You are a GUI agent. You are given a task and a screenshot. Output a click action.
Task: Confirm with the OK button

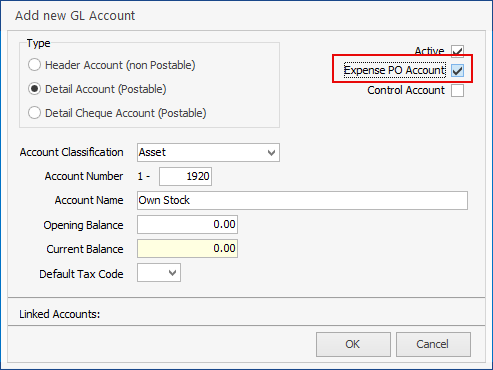click(x=353, y=344)
